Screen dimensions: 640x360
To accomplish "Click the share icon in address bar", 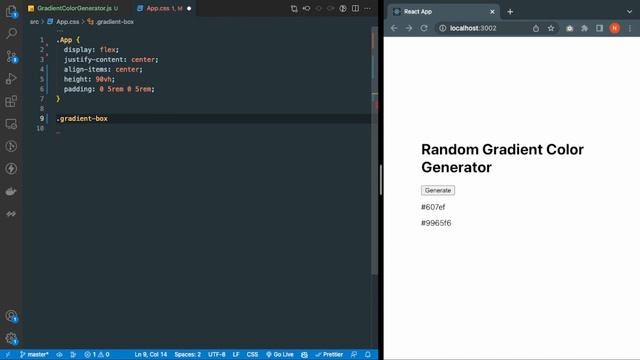I will 536,28.
